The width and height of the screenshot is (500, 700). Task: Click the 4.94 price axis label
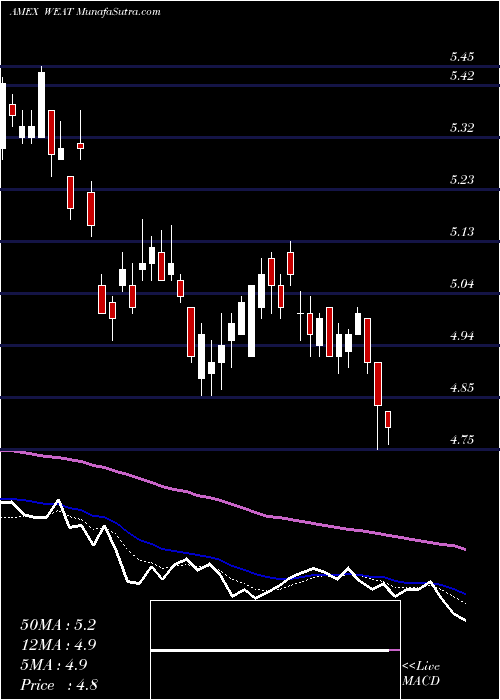(462, 335)
